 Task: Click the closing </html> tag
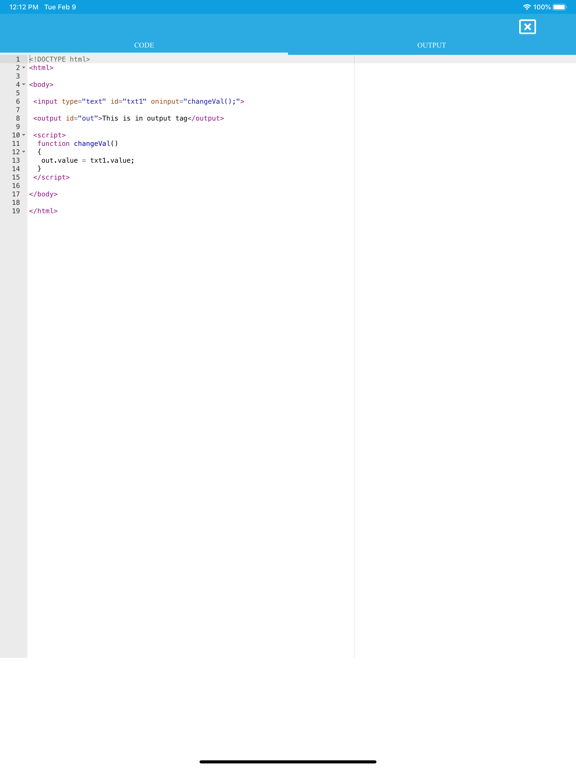43,211
